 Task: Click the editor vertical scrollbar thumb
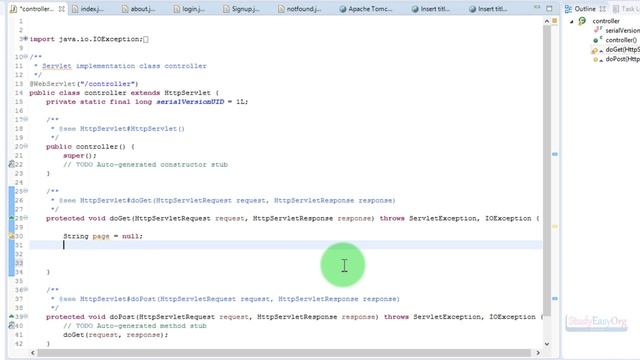(x=547, y=171)
